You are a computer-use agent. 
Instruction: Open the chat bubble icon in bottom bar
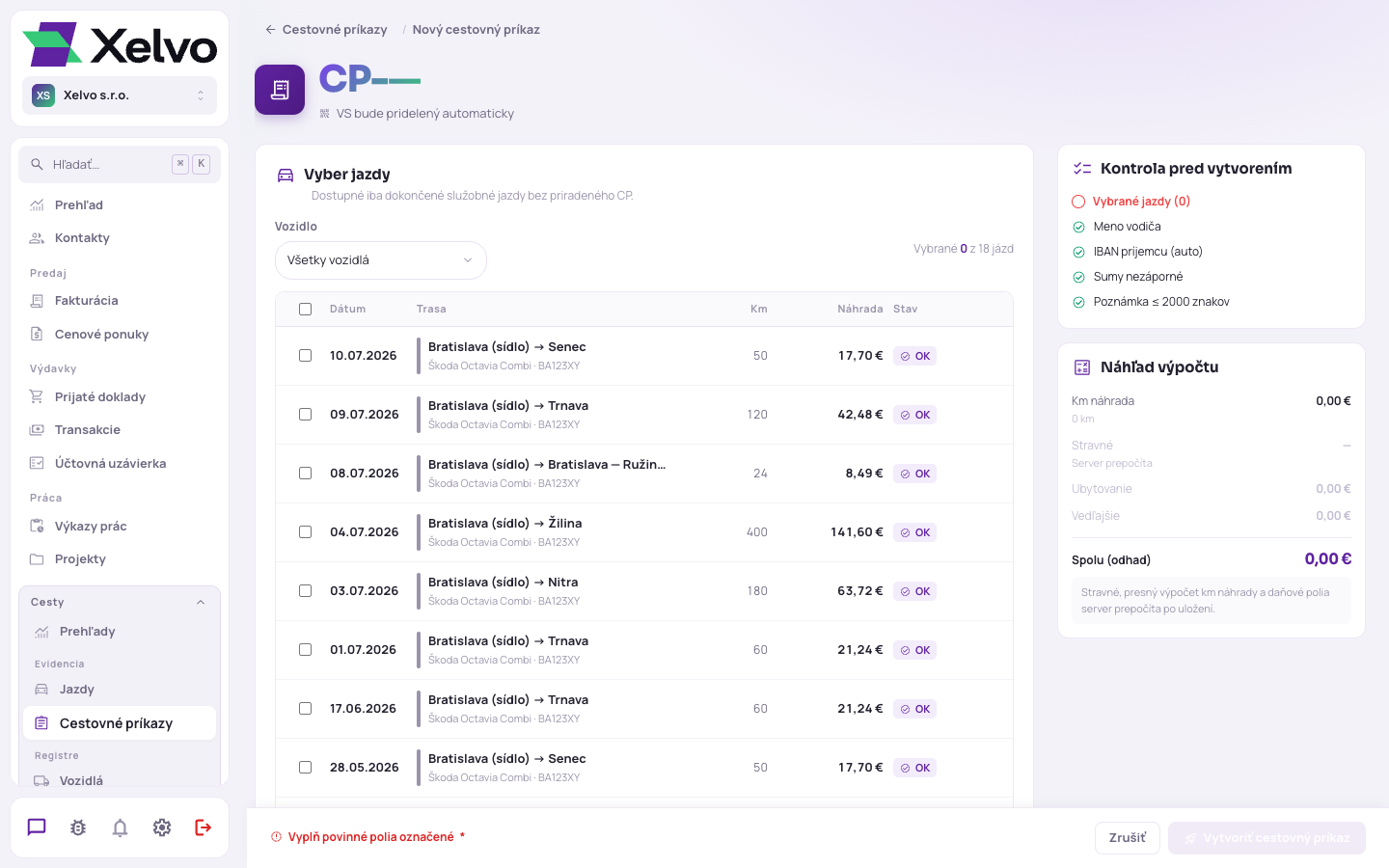tap(37, 827)
